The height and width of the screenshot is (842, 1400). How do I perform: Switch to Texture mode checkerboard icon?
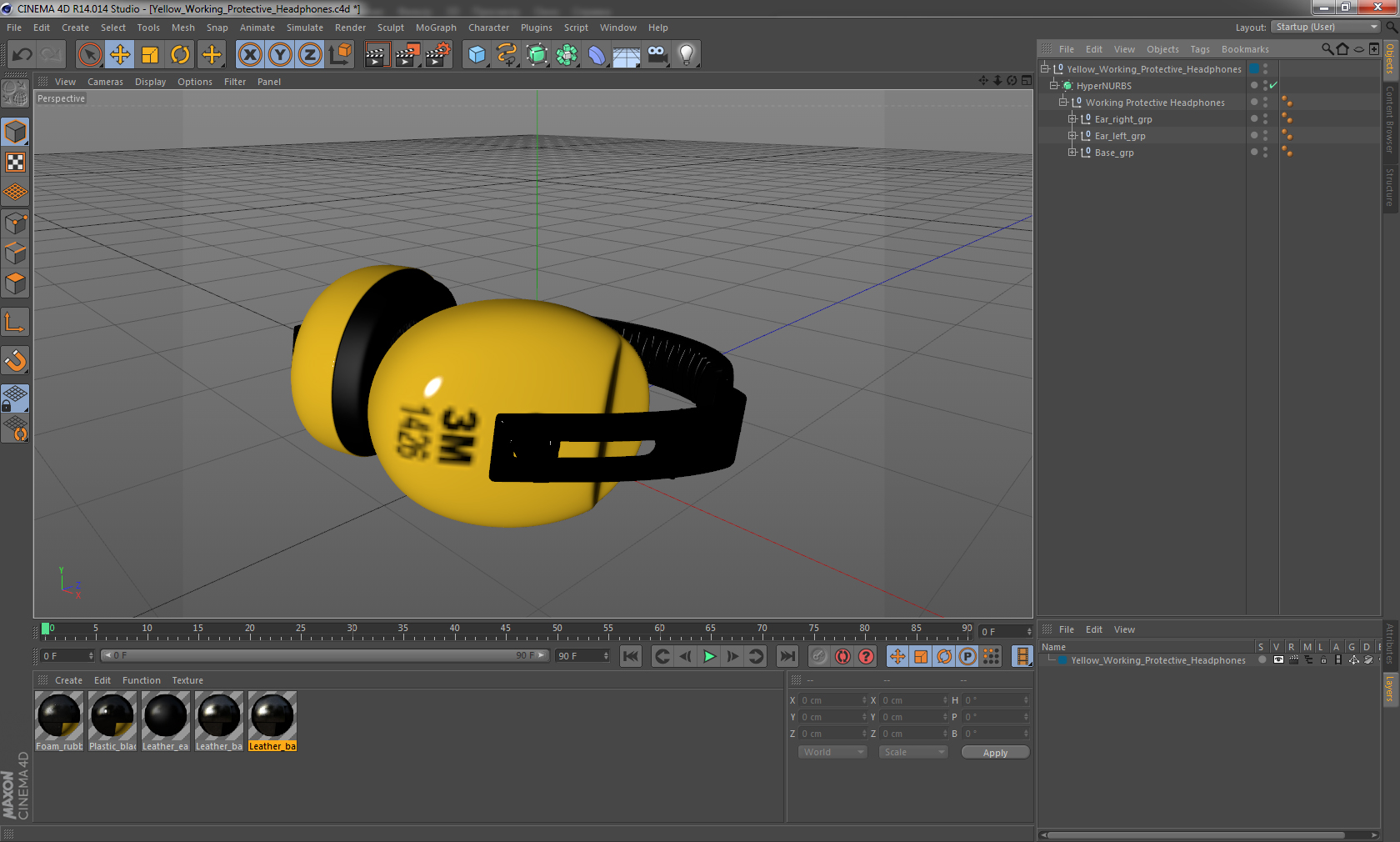(x=15, y=162)
